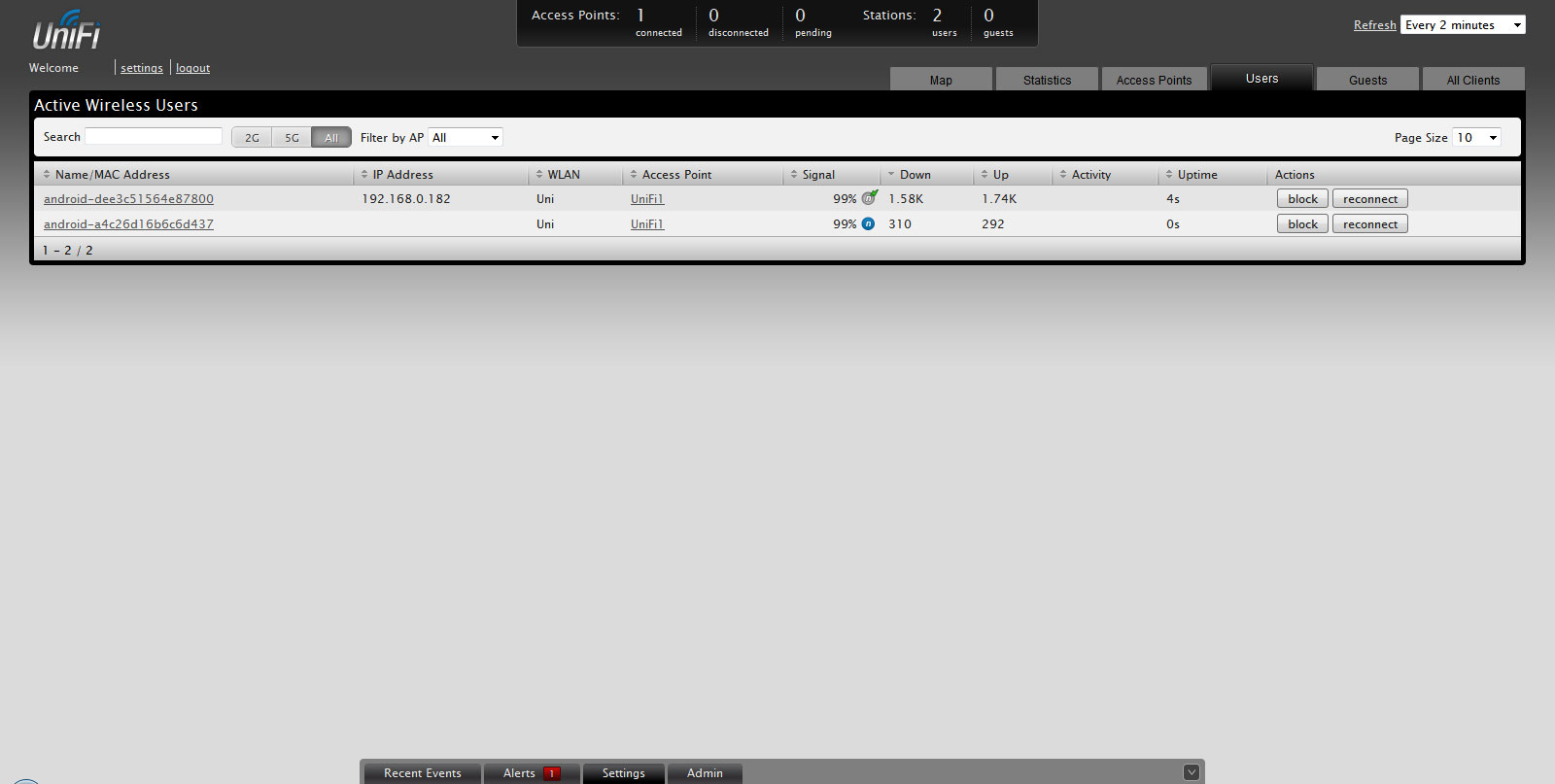Click the Refresh link

[x=1374, y=25]
